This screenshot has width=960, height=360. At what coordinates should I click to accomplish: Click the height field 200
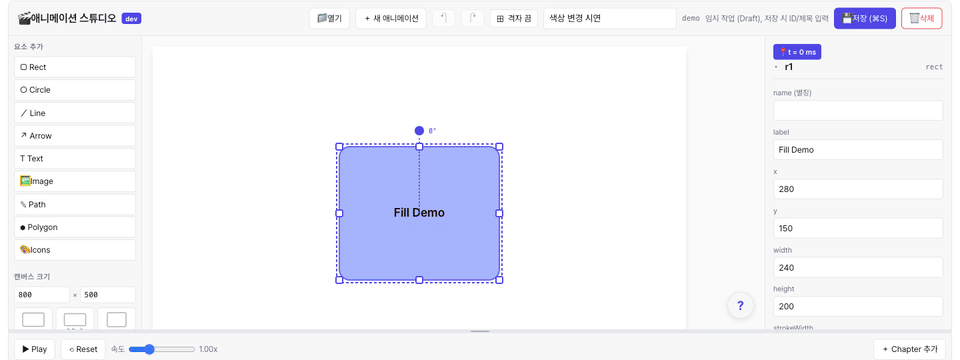[x=858, y=307]
